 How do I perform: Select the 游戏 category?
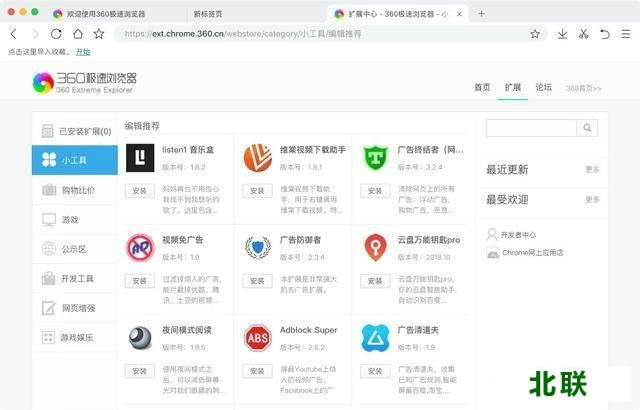75,219
